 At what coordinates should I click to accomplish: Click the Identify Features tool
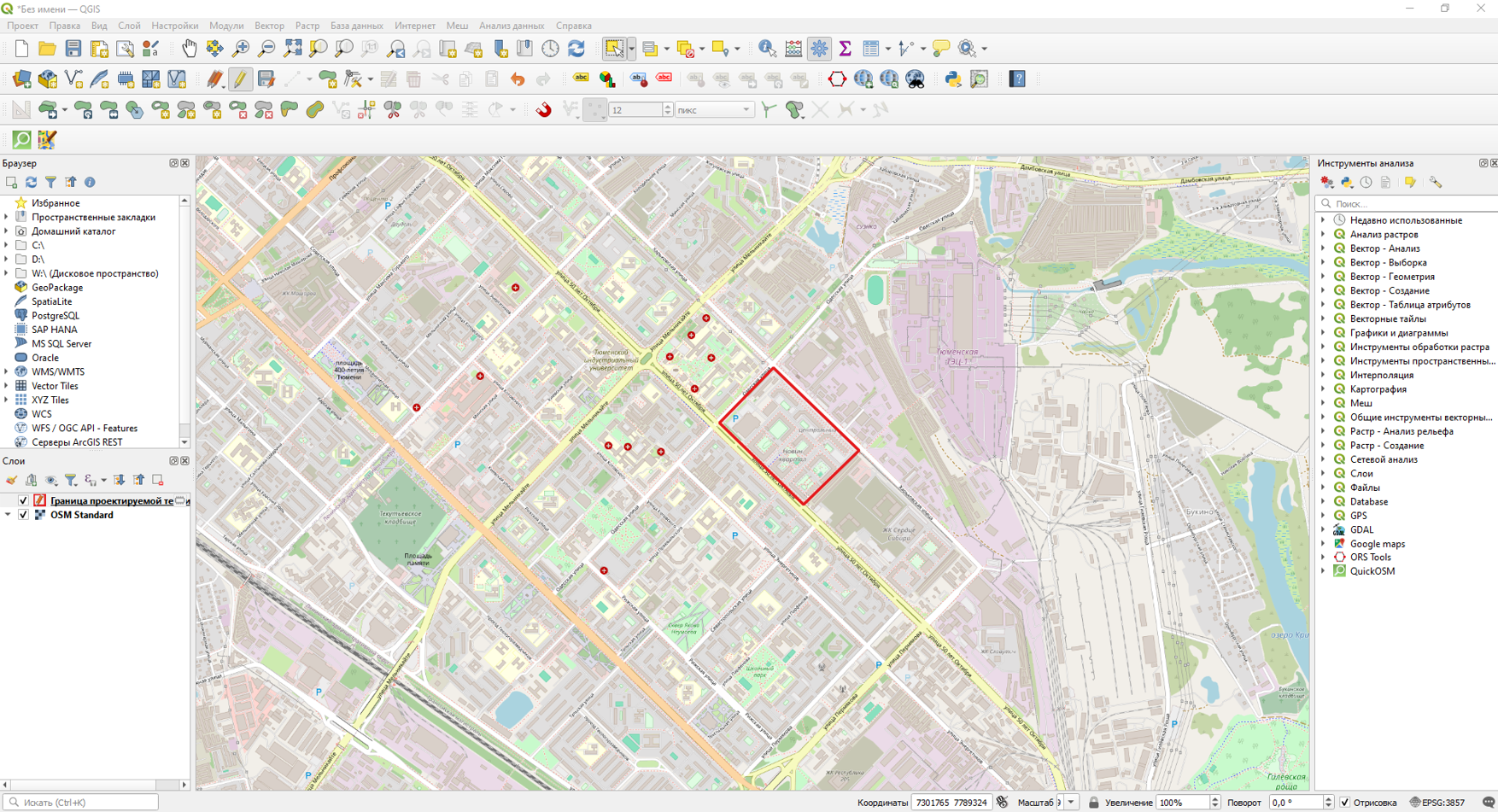[767, 49]
